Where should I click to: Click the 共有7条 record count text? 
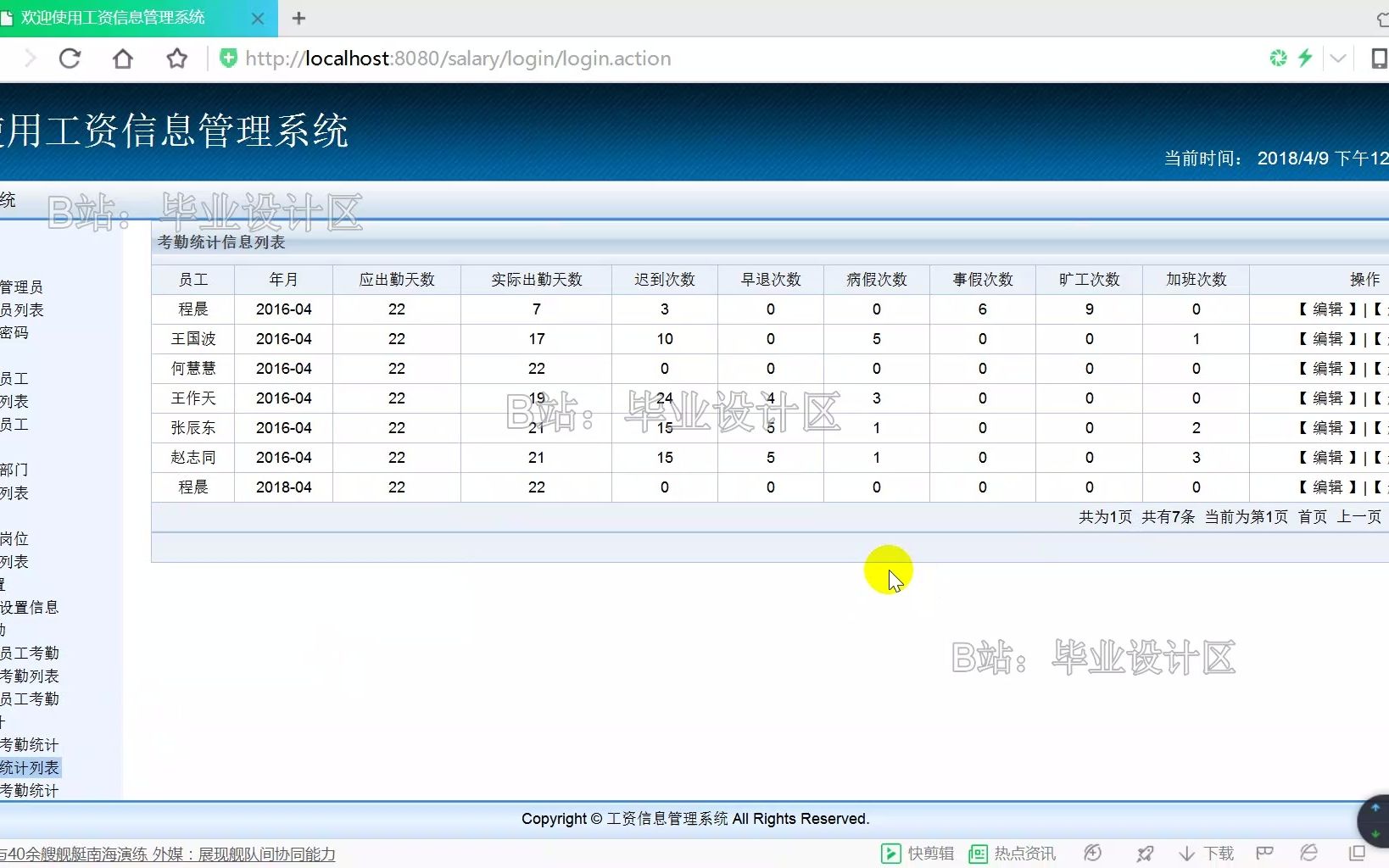[1168, 517]
